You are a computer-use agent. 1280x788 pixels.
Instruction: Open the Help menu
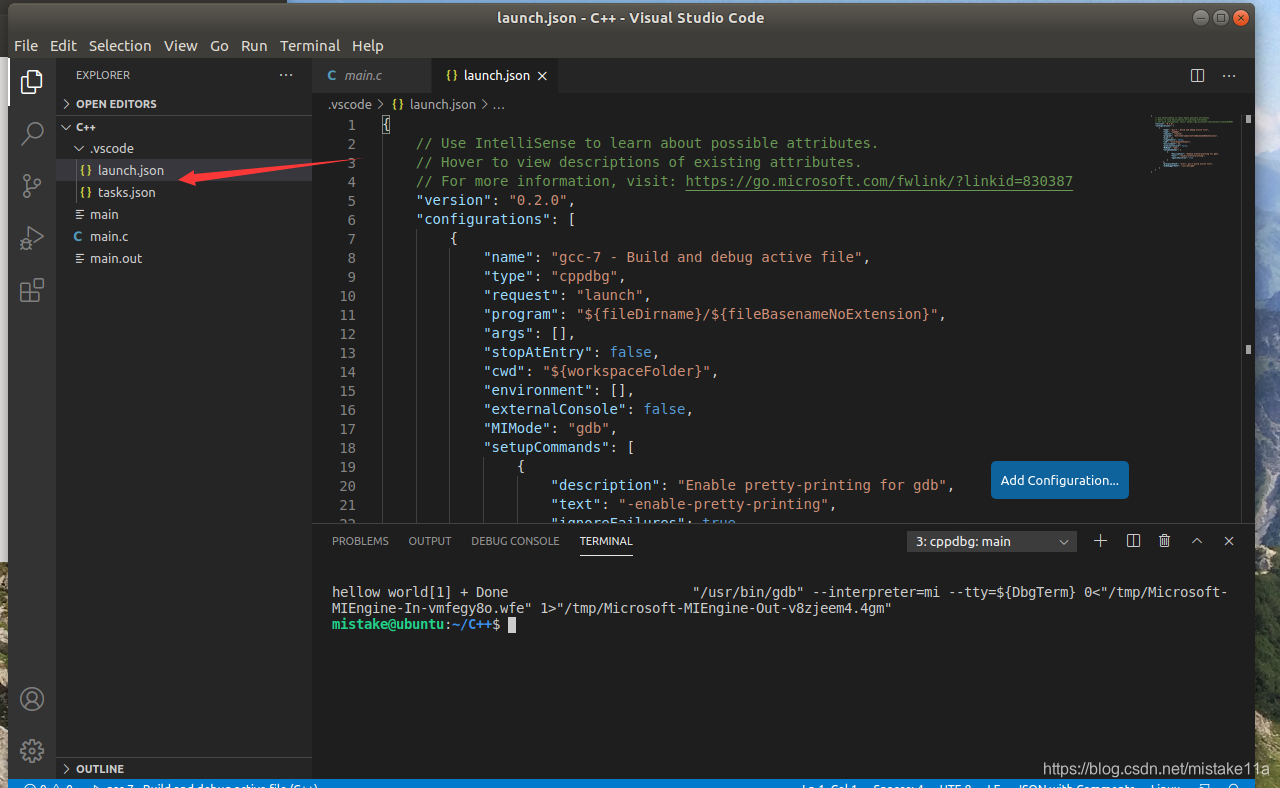pos(368,46)
